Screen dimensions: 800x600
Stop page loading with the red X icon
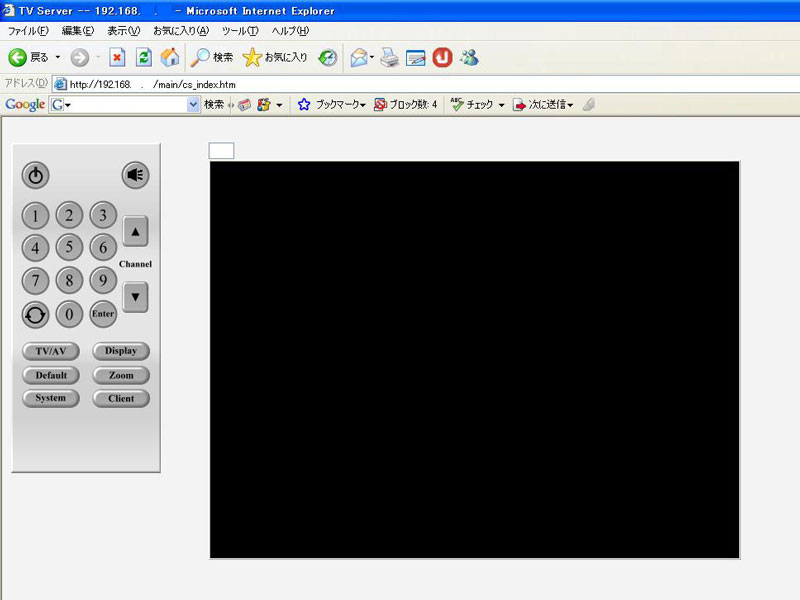click(117, 58)
